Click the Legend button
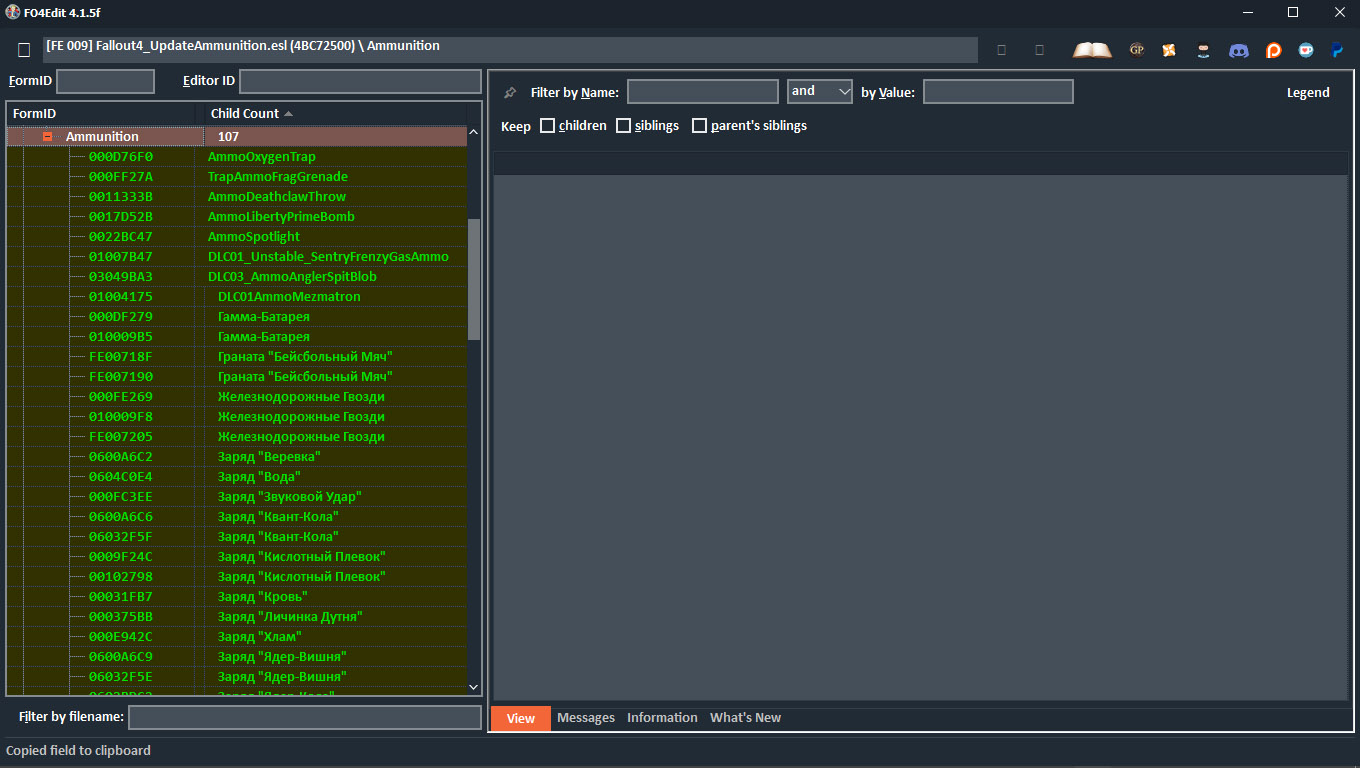This screenshot has width=1360, height=768. [x=1307, y=93]
